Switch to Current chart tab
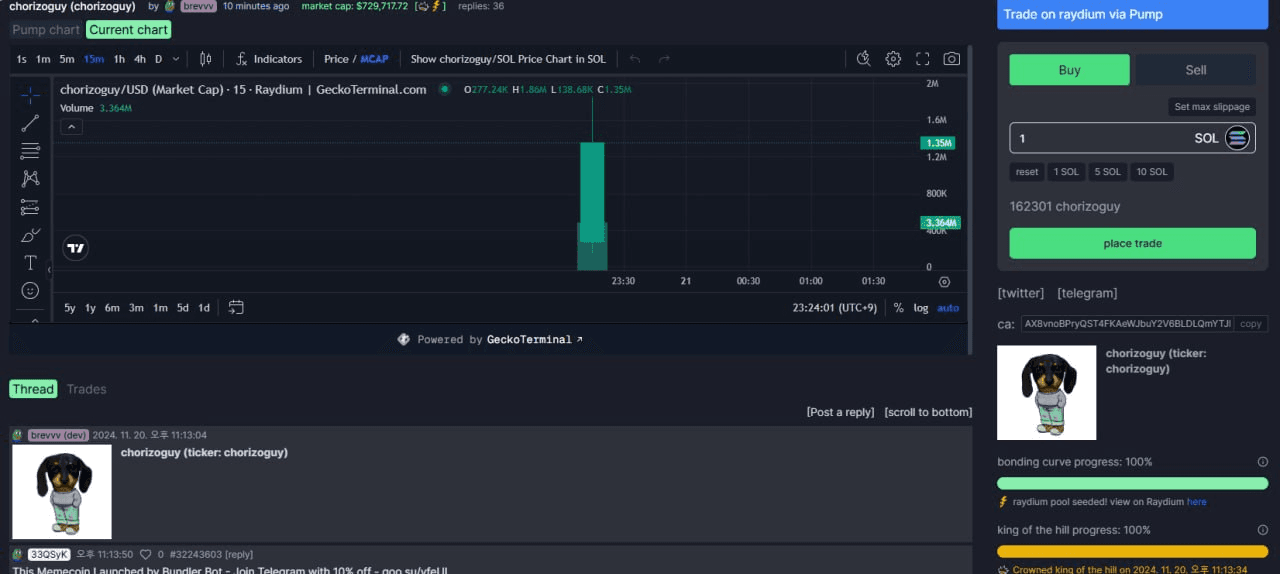This screenshot has height=574, width=1280. click(x=128, y=30)
